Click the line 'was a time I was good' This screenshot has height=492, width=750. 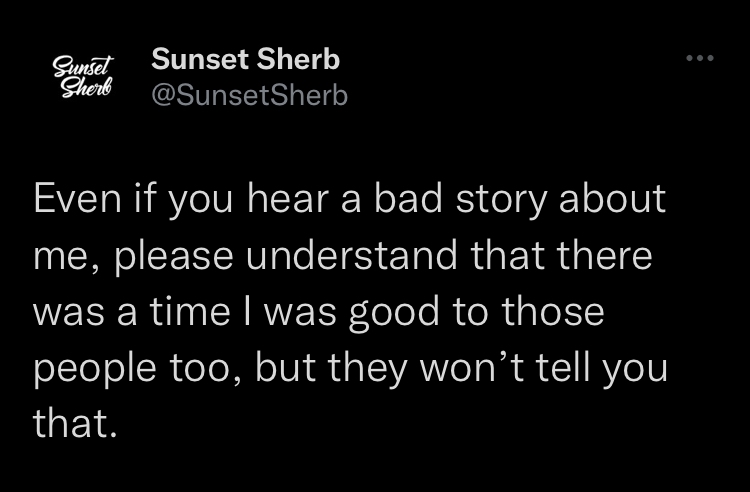319,312
